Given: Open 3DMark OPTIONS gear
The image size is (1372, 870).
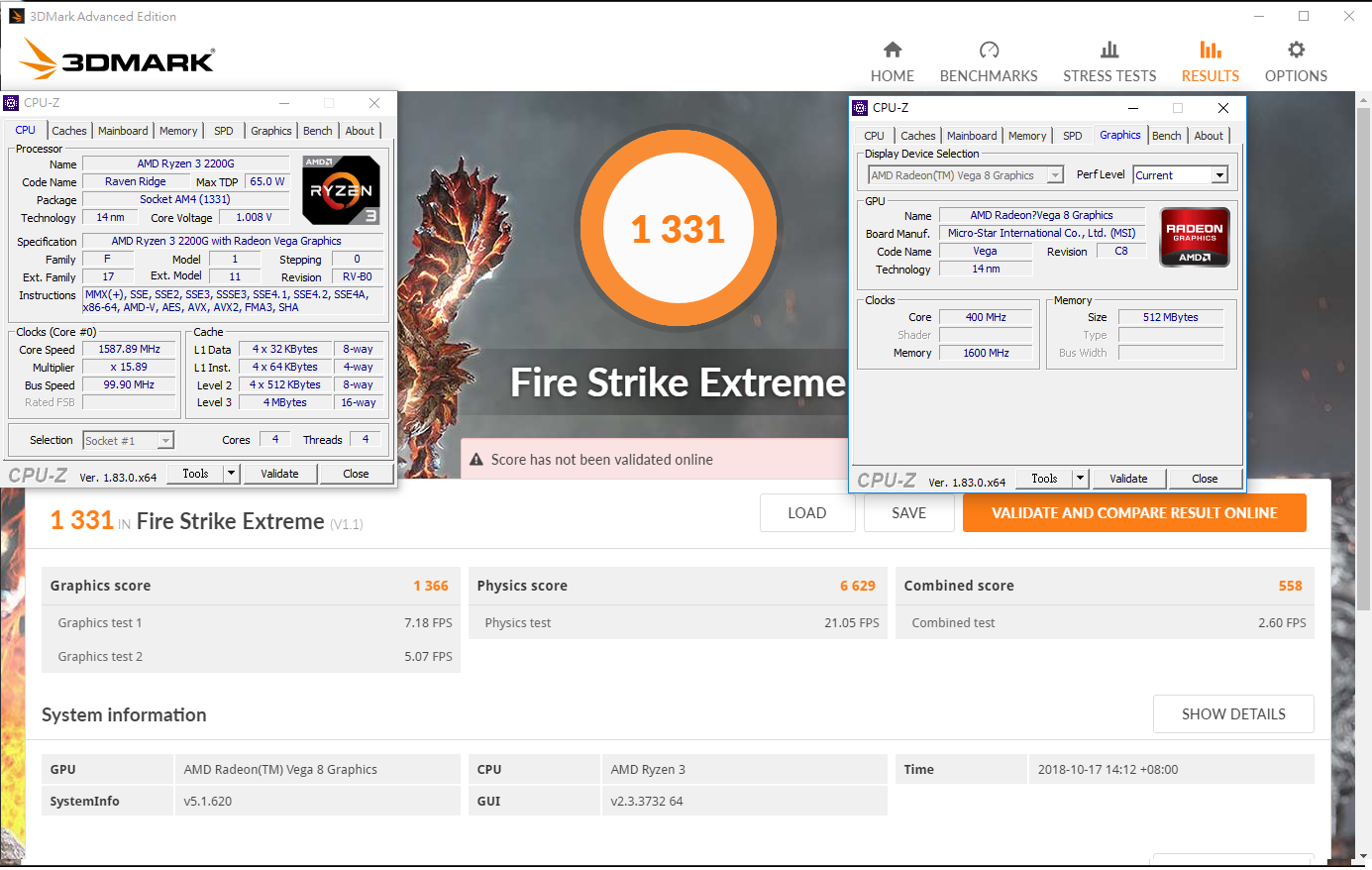Looking at the screenshot, I should click(1296, 62).
